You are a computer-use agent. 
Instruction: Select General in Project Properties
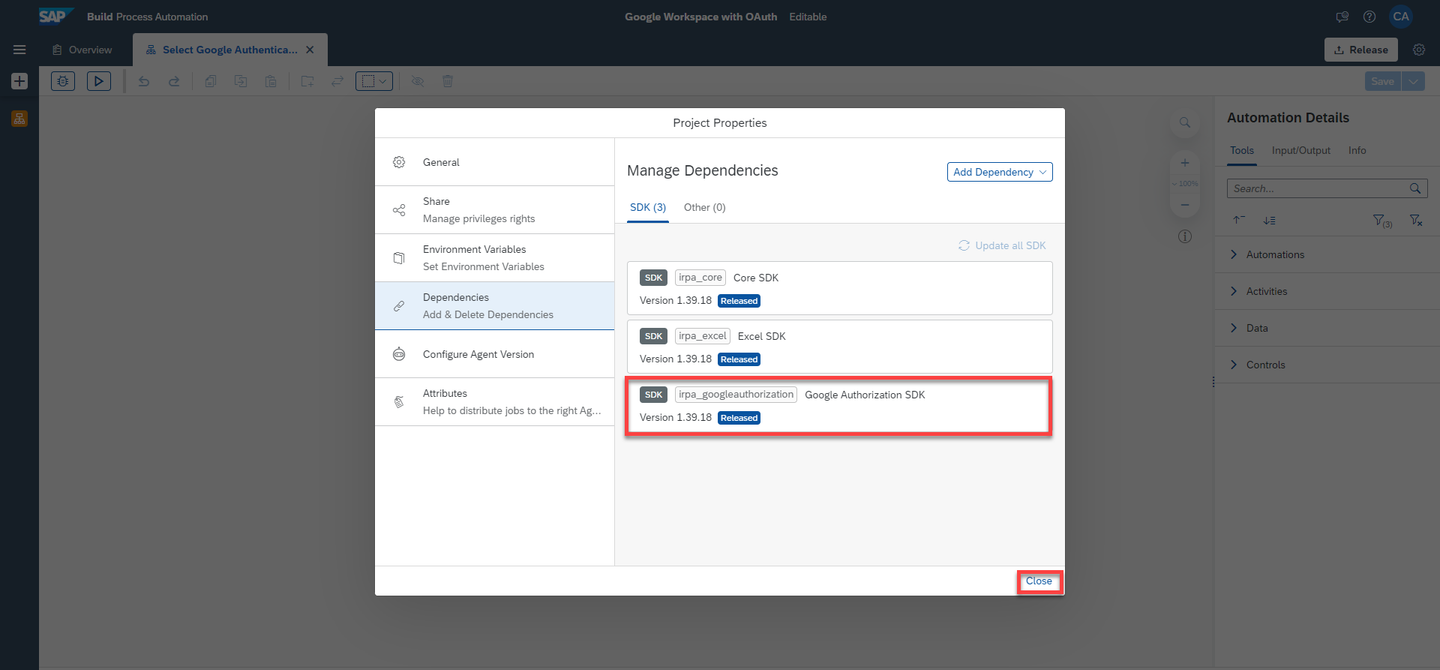click(495, 162)
